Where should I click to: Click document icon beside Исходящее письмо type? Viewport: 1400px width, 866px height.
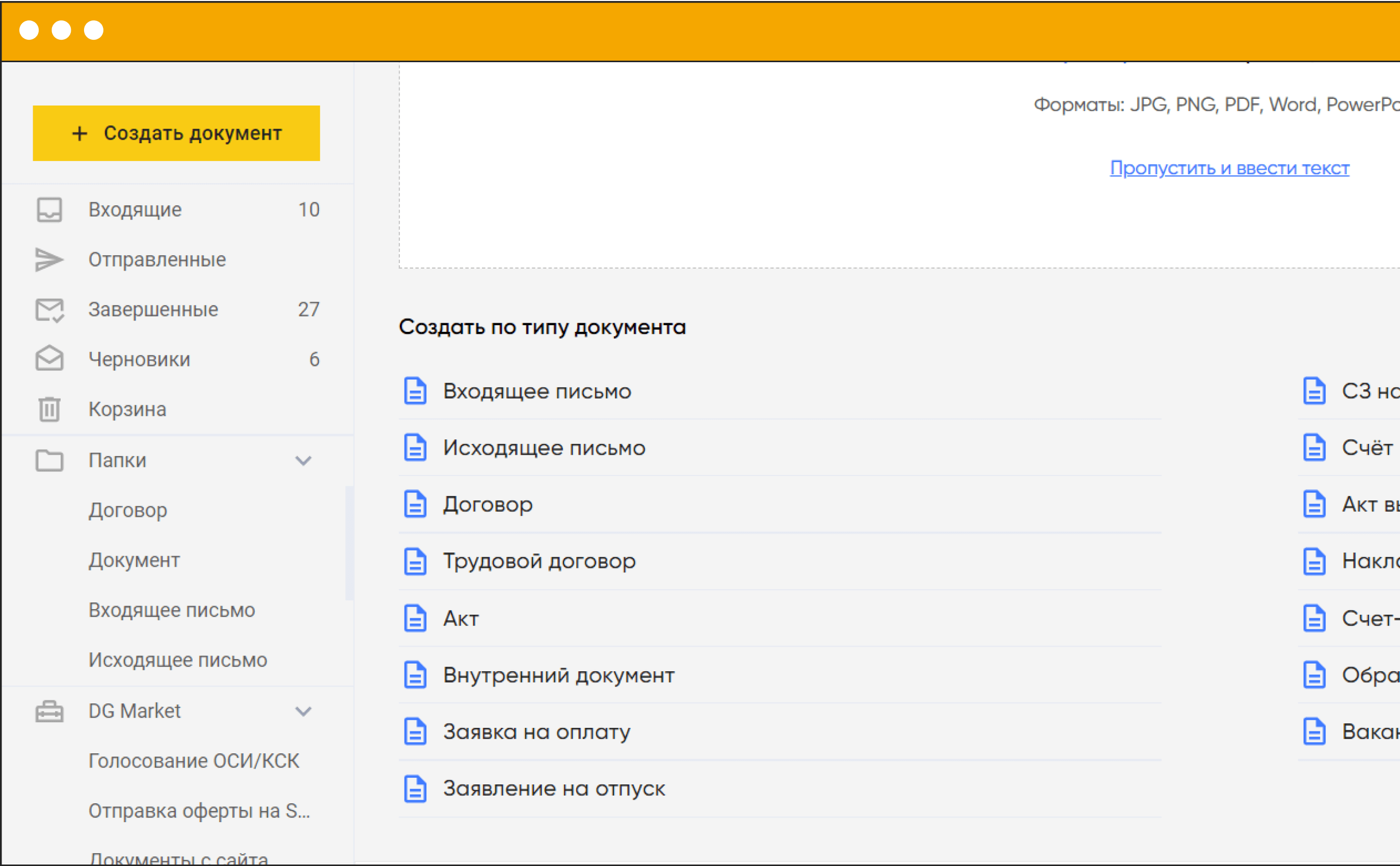(415, 448)
